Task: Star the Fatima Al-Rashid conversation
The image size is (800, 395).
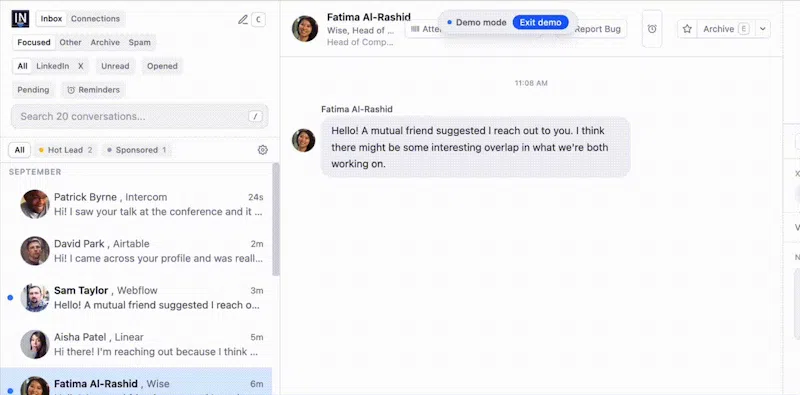Action: tap(687, 29)
